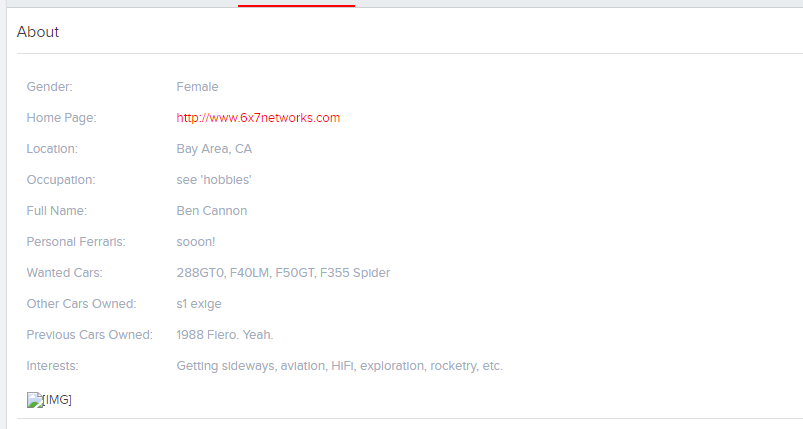Click the 'Other Cars Owned:' label
The height and width of the screenshot is (429, 803).
(81, 304)
